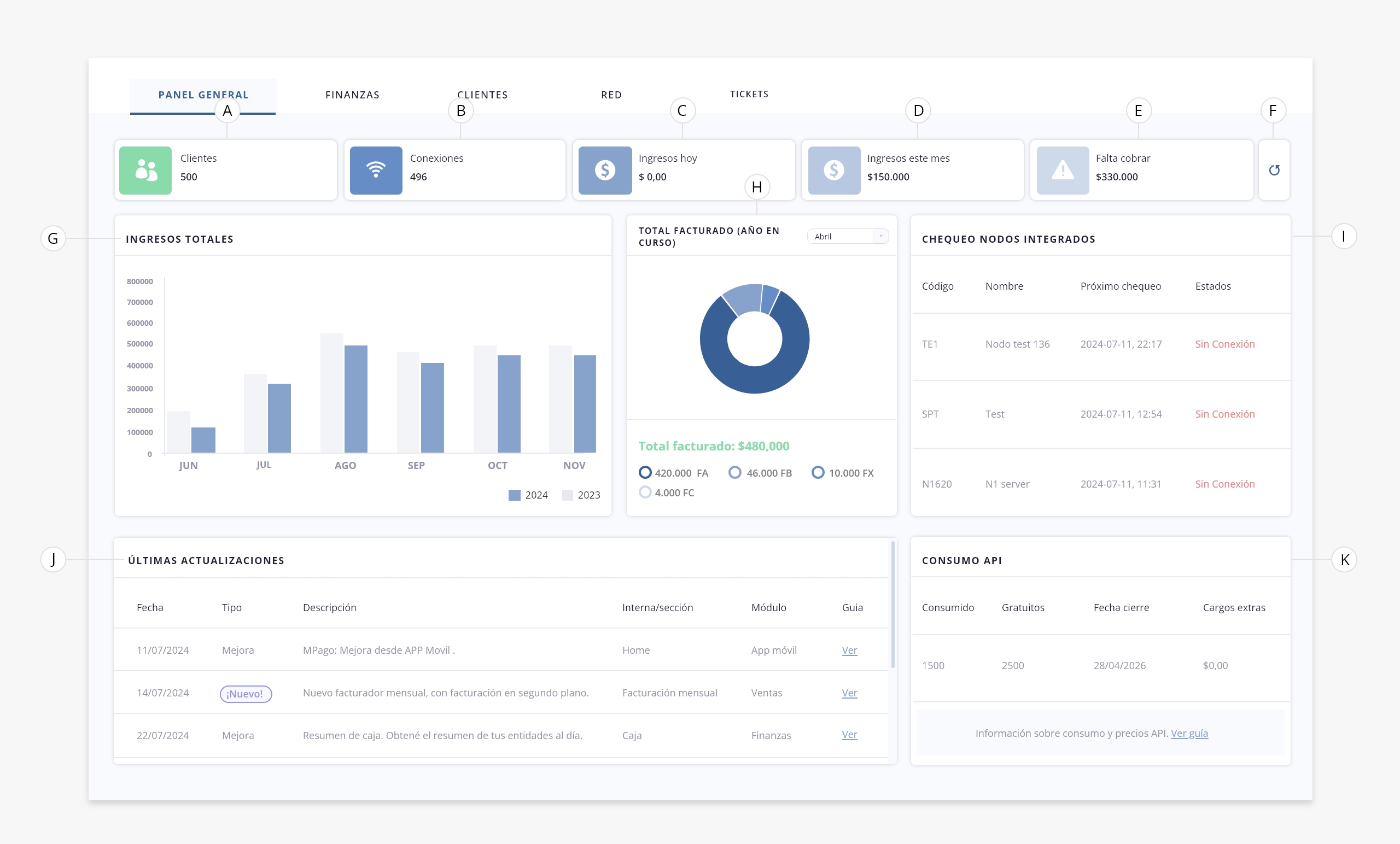Select the 46.000 FB radio option
1400x844 pixels.
click(734, 472)
